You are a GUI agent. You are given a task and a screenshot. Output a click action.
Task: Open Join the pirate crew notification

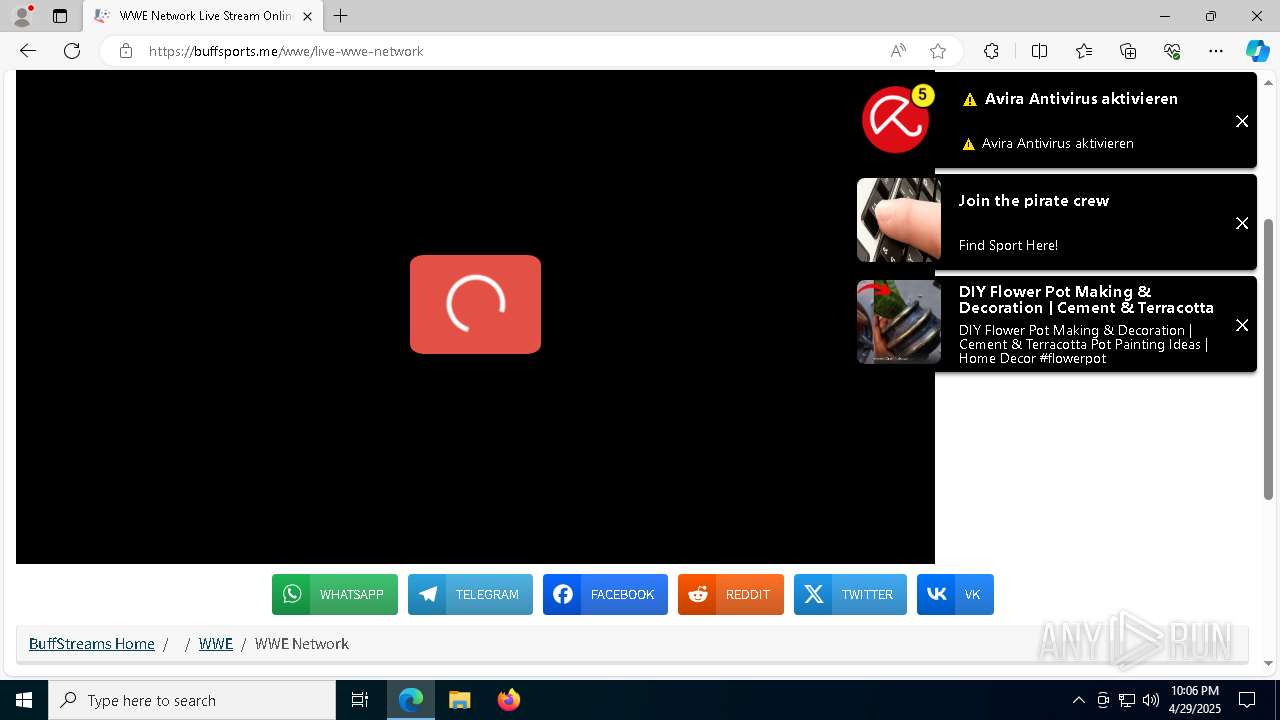point(1034,200)
